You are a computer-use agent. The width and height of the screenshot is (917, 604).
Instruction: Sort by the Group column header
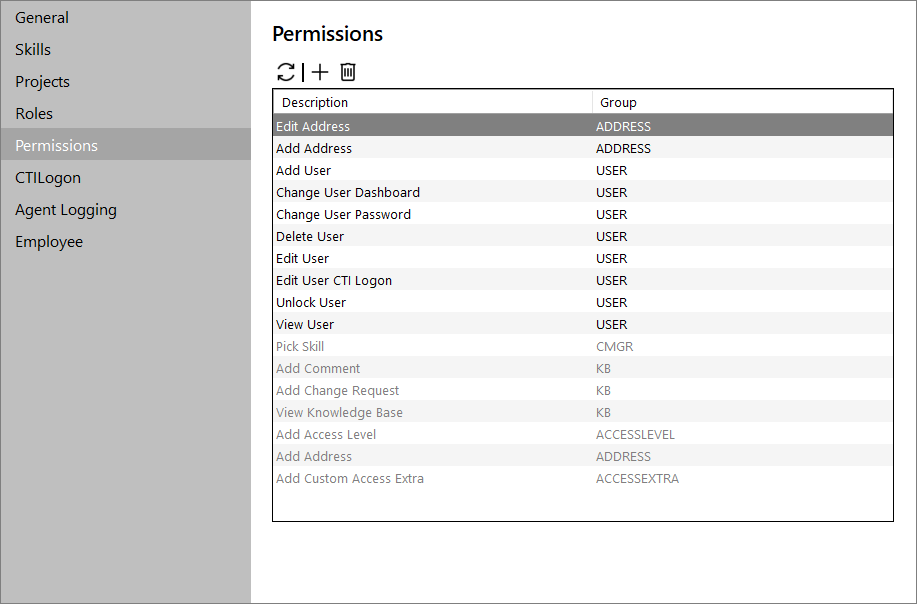click(743, 102)
